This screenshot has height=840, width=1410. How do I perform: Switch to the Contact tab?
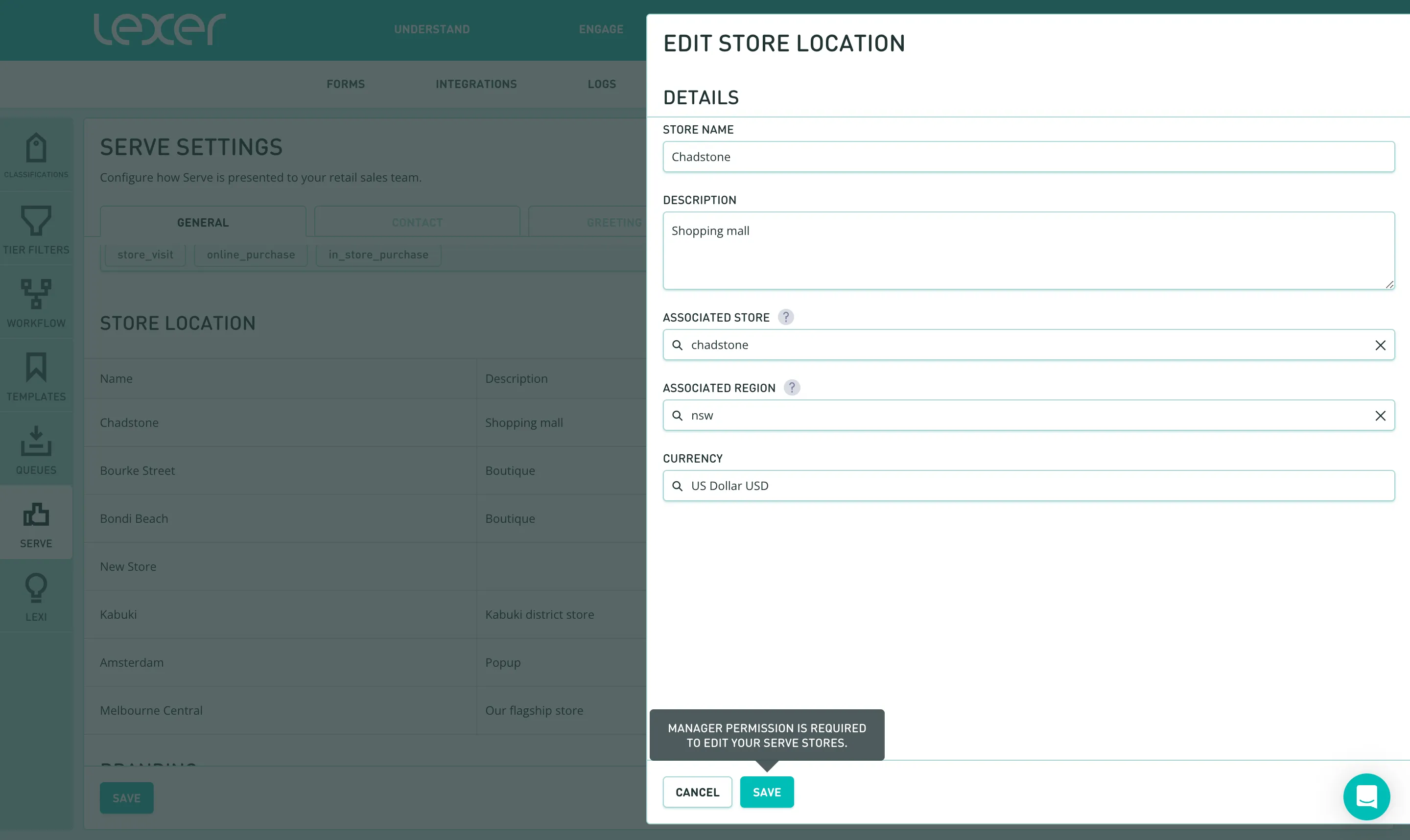tap(417, 222)
